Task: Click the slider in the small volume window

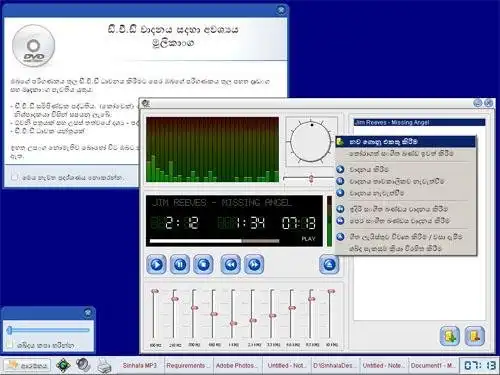Action: point(48,330)
